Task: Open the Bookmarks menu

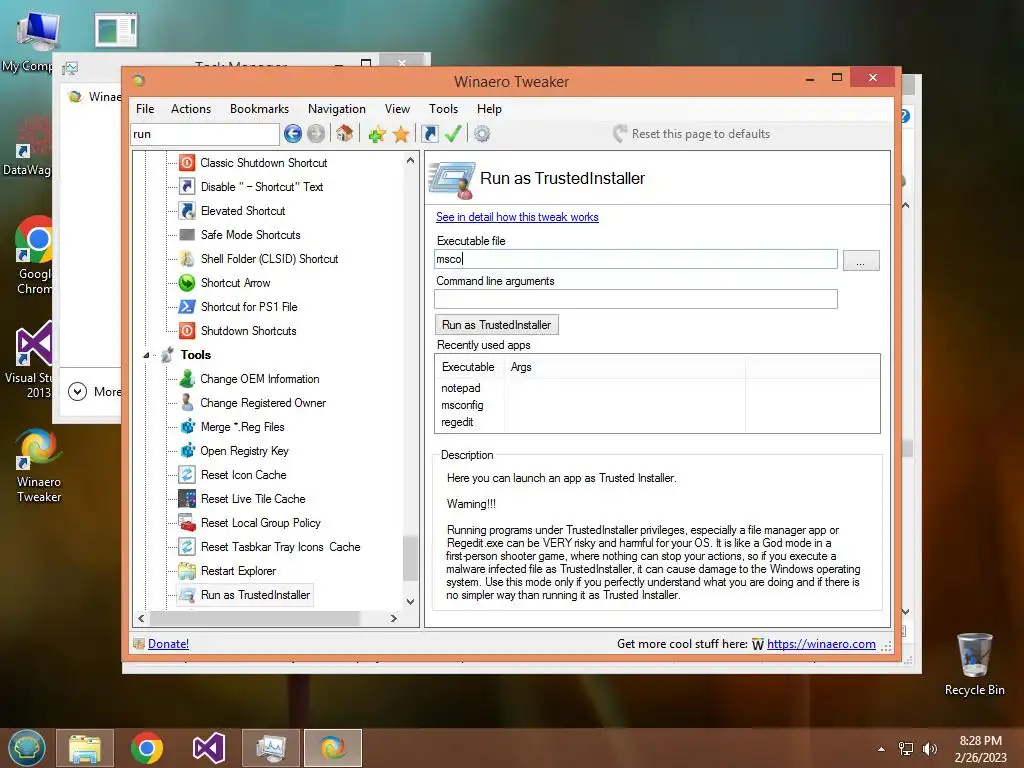Action: pyautogui.click(x=259, y=109)
